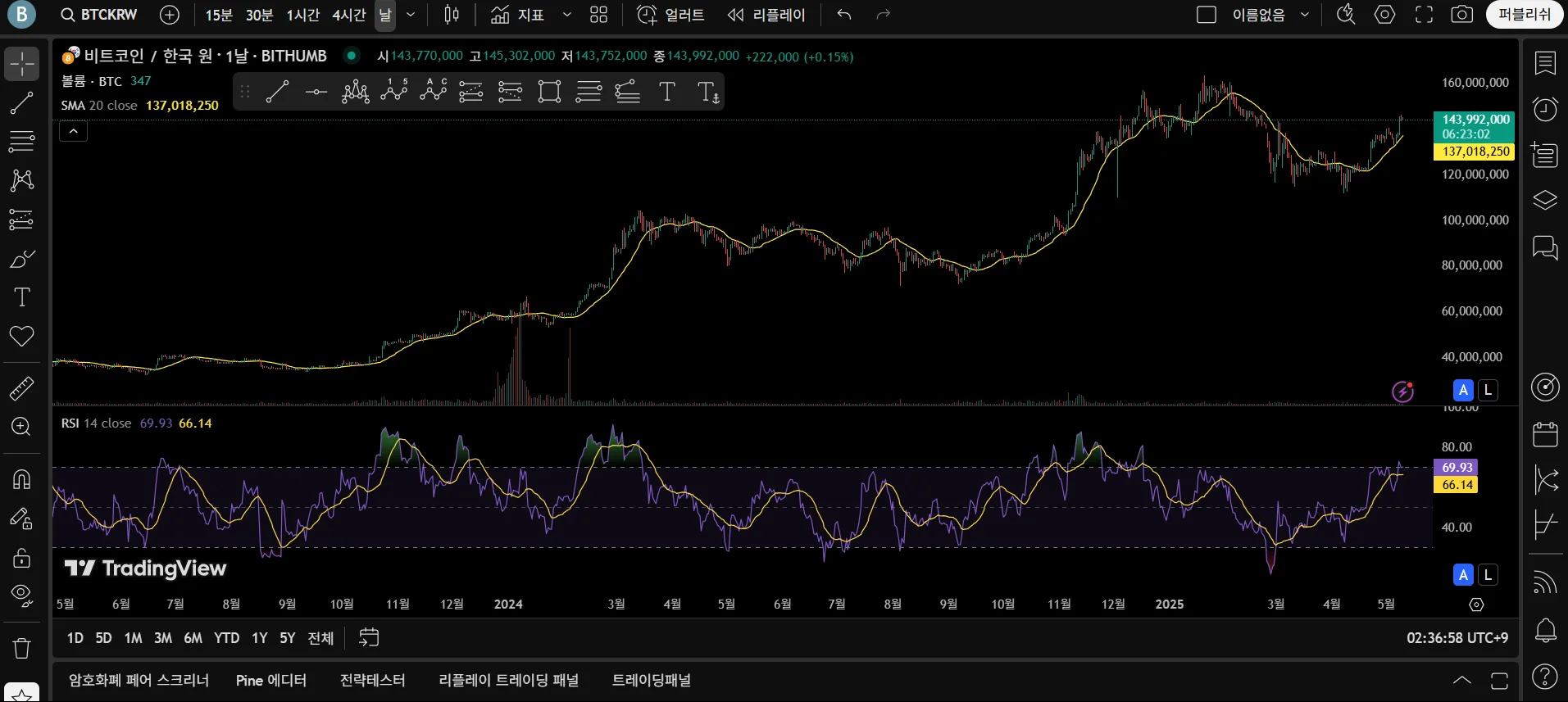Toggle auto scale A on RSI pane

tap(1463, 575)
